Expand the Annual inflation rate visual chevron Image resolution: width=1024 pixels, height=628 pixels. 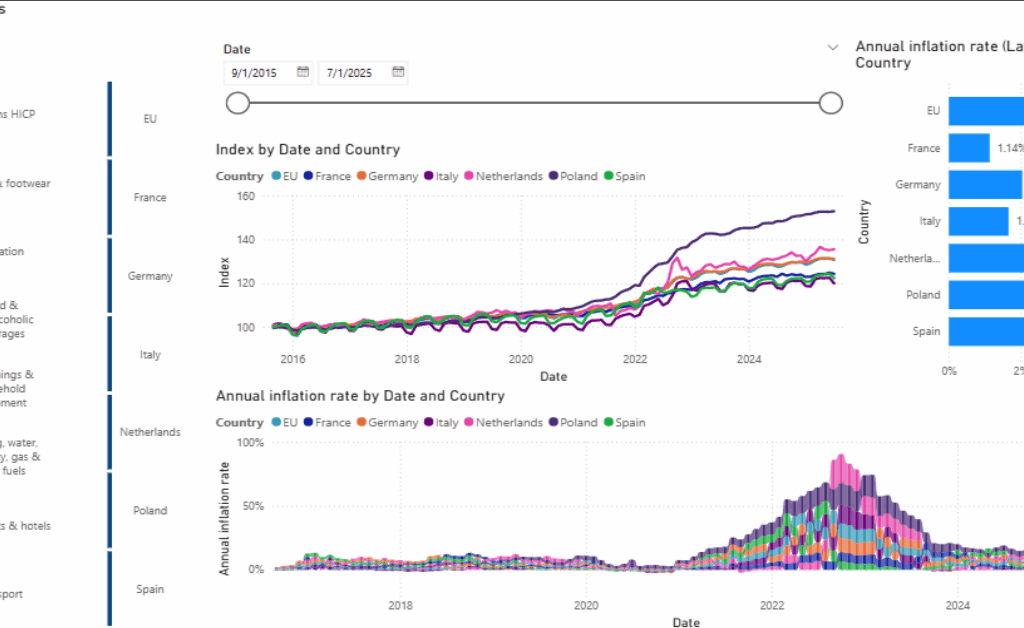click(x=833, y=47)
